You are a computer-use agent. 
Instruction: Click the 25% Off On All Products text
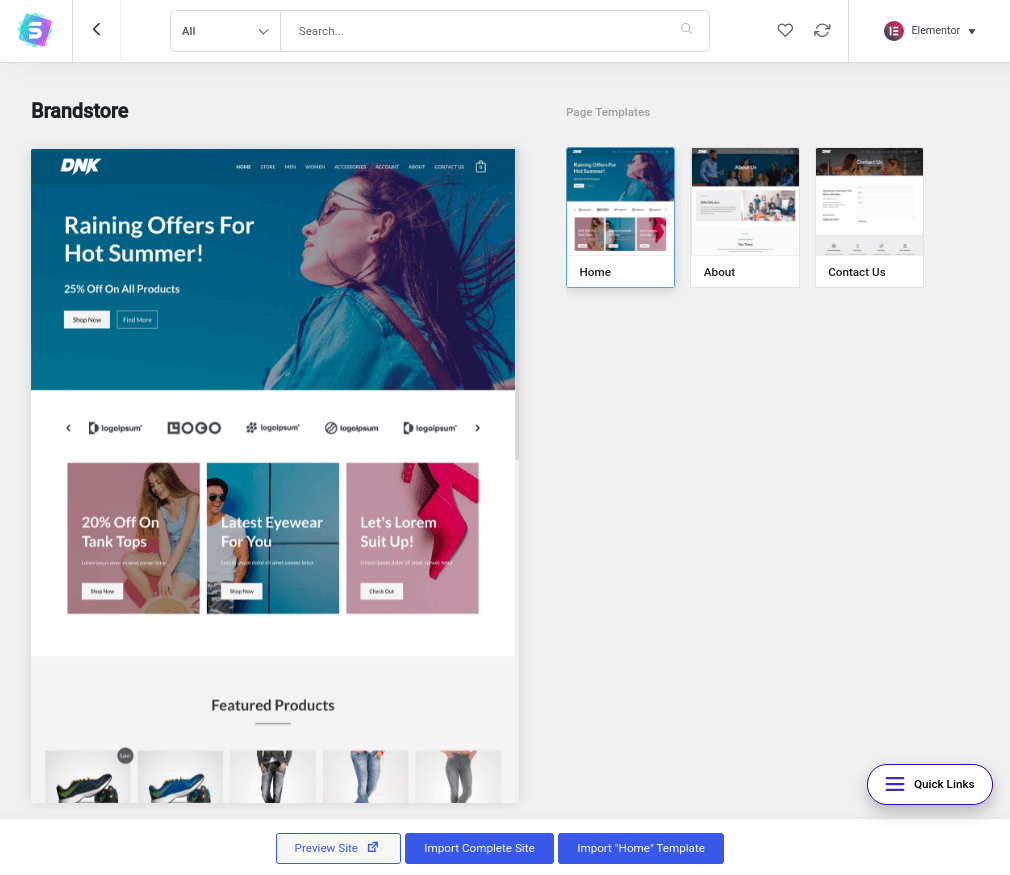click(x=122, y=289)
